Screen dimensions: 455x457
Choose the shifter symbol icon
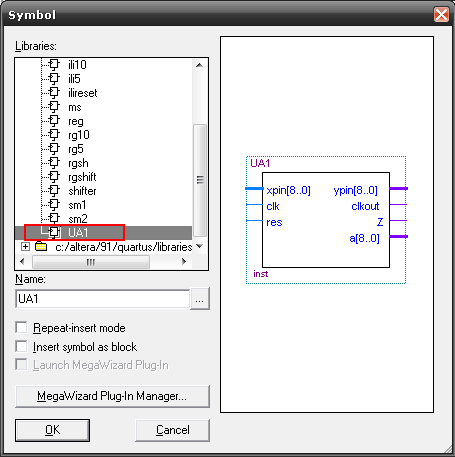click(54, 190)
